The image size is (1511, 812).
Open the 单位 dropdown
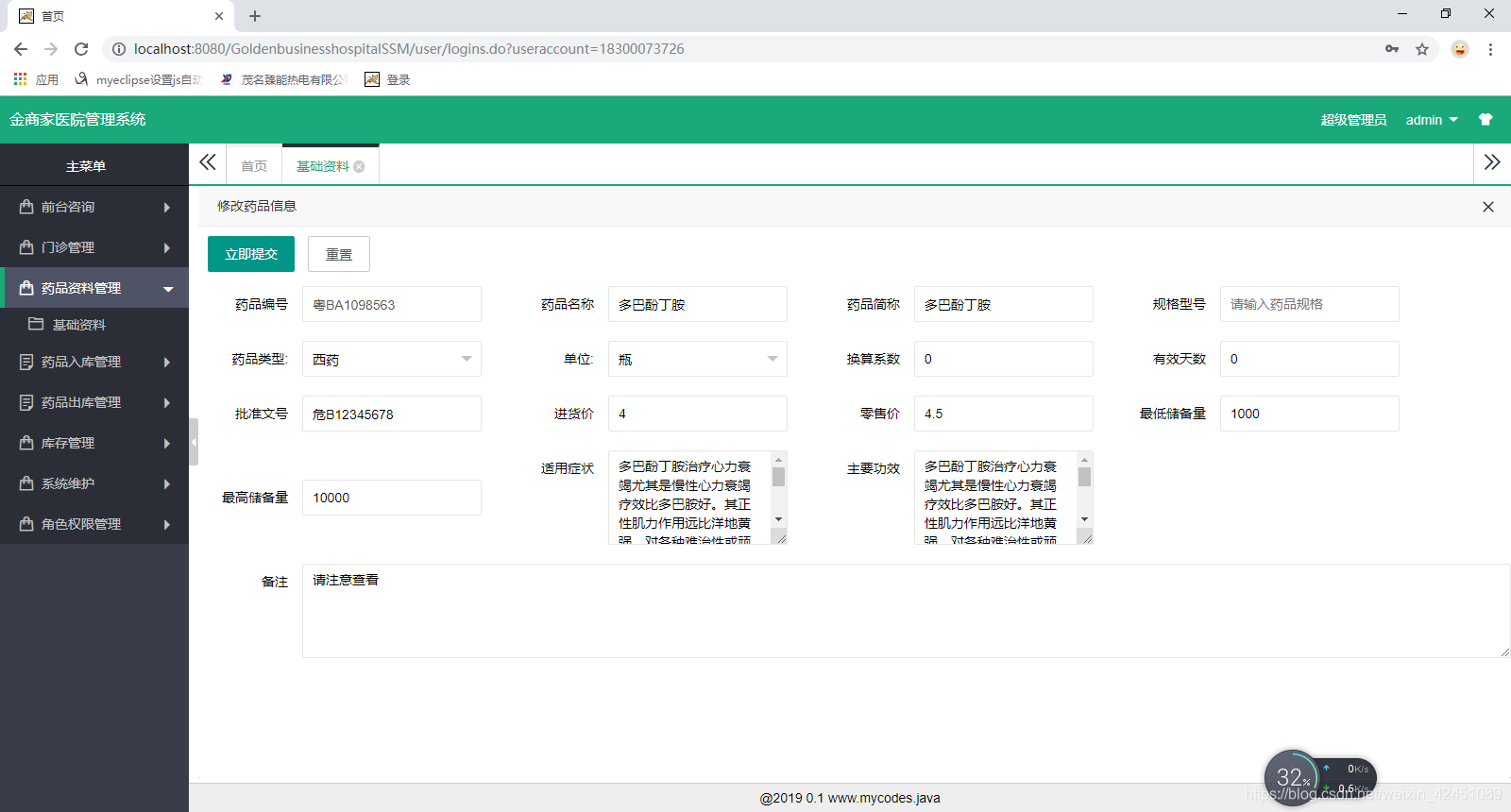pos(698,359)
